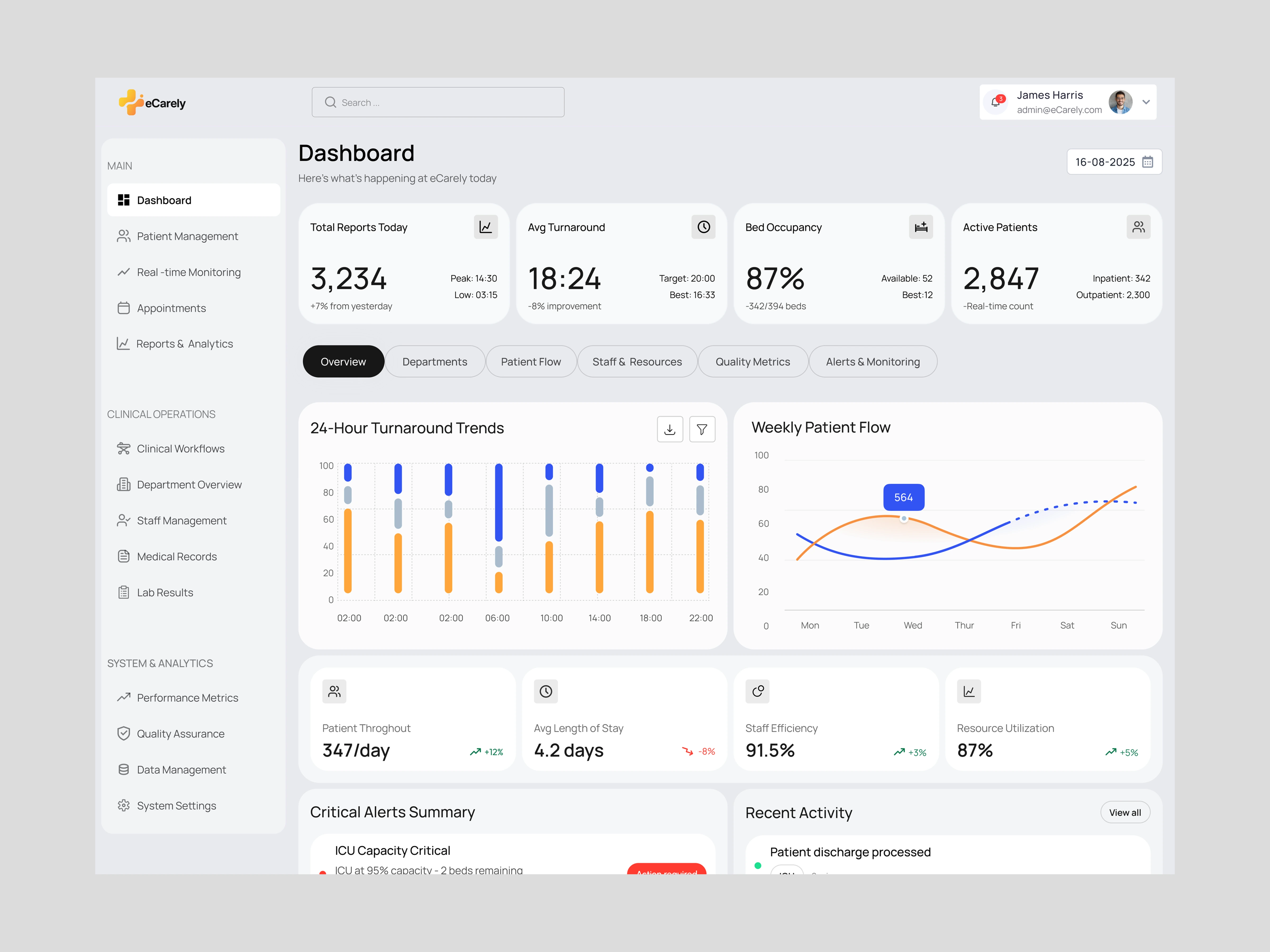Image resolution: width=1270 pixels, height=952 pixels.
Task: Click the notification bell icon
Action: point(996,102)
